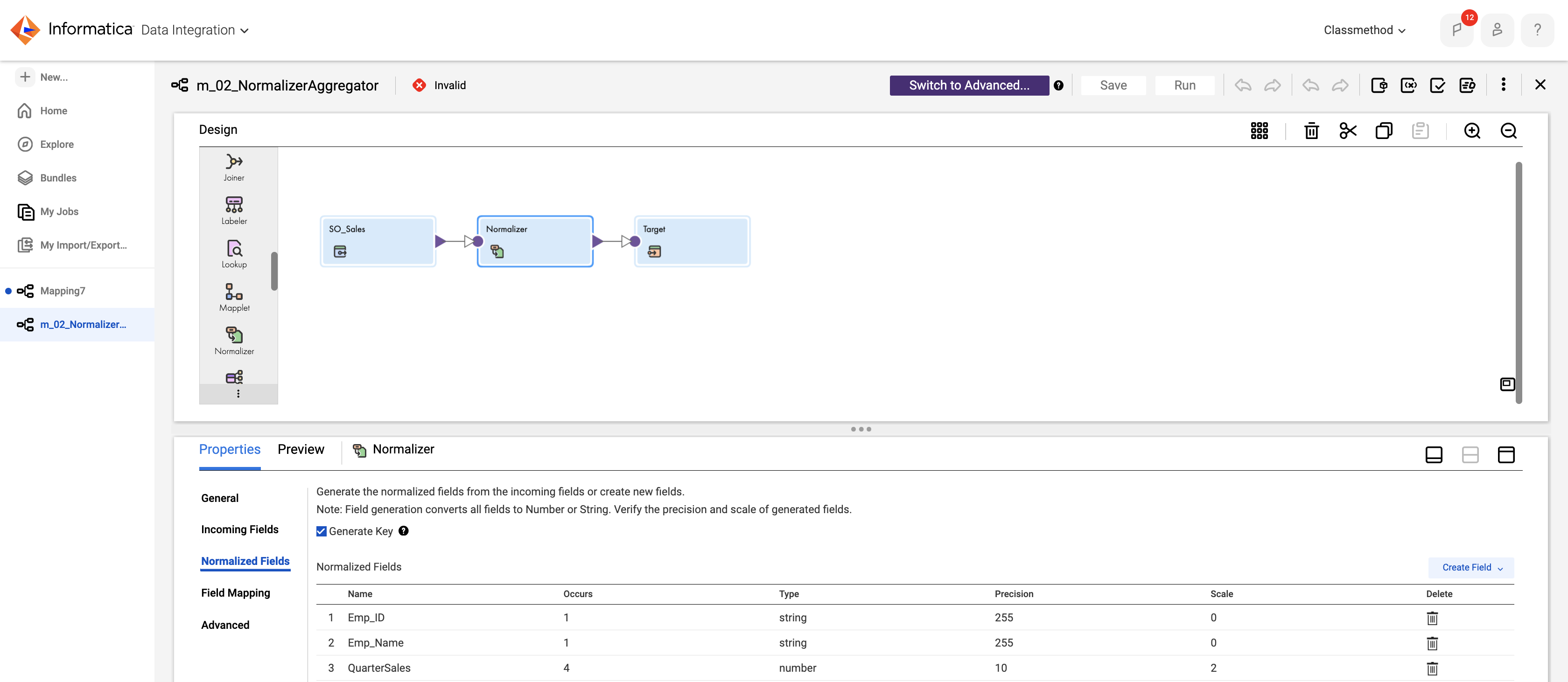This screenshot has width=1568, height=682.
Task: Click the Save button
Action: (x=1113, y=84)
